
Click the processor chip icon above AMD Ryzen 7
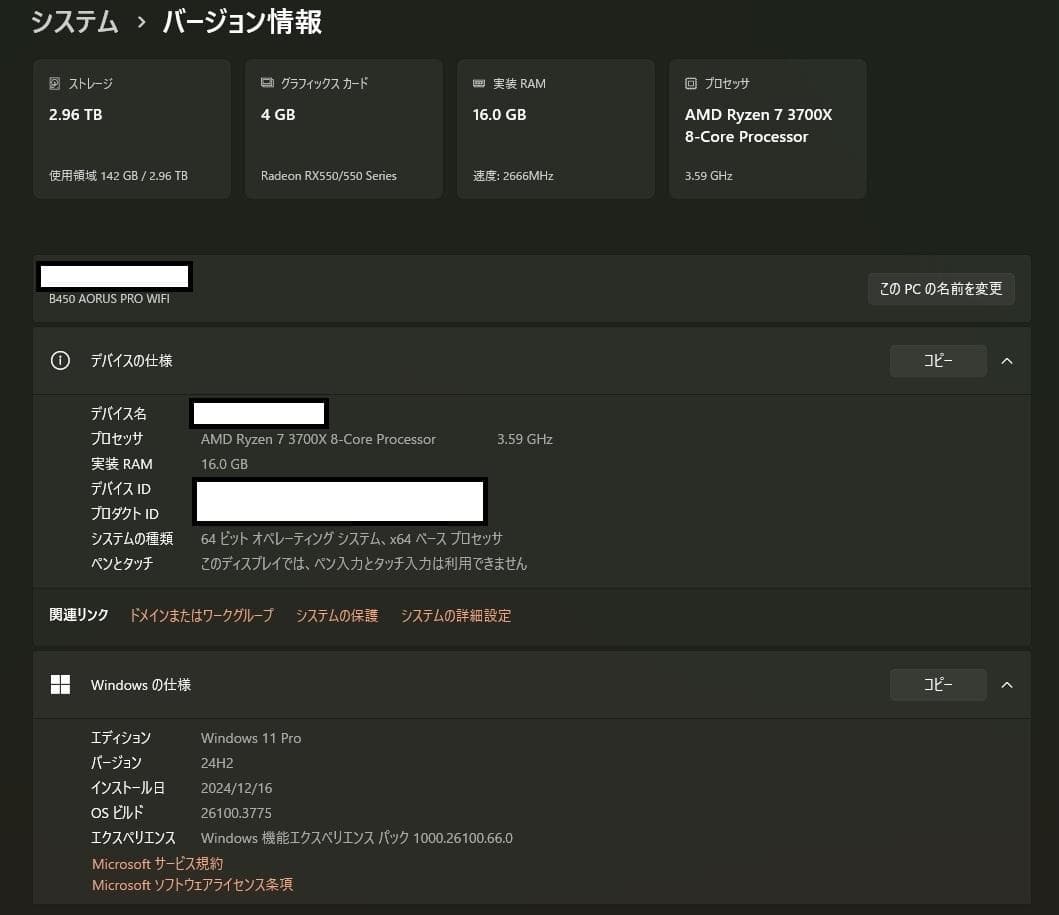pos(690,83)
